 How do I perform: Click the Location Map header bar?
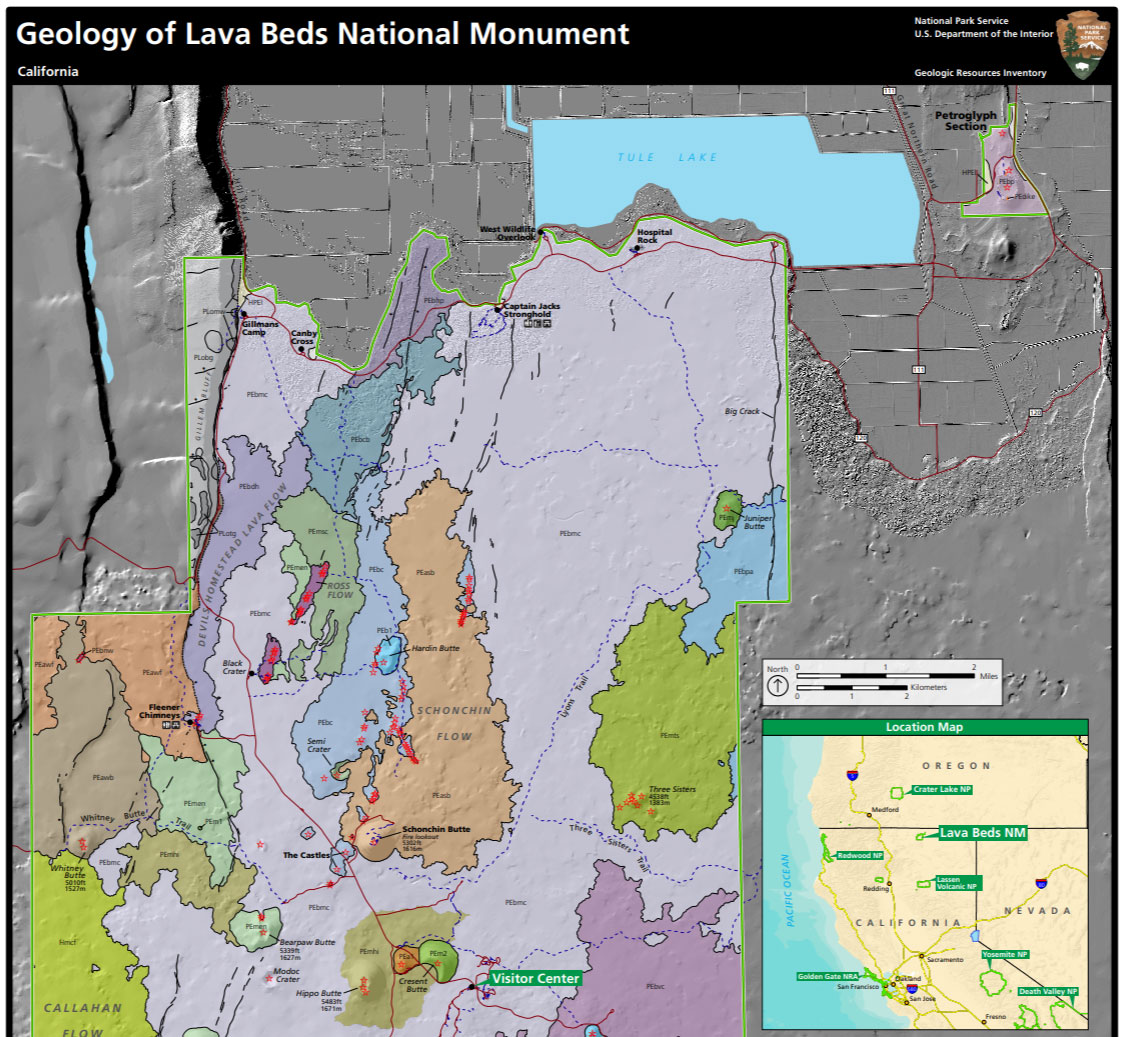click(924, 727)
